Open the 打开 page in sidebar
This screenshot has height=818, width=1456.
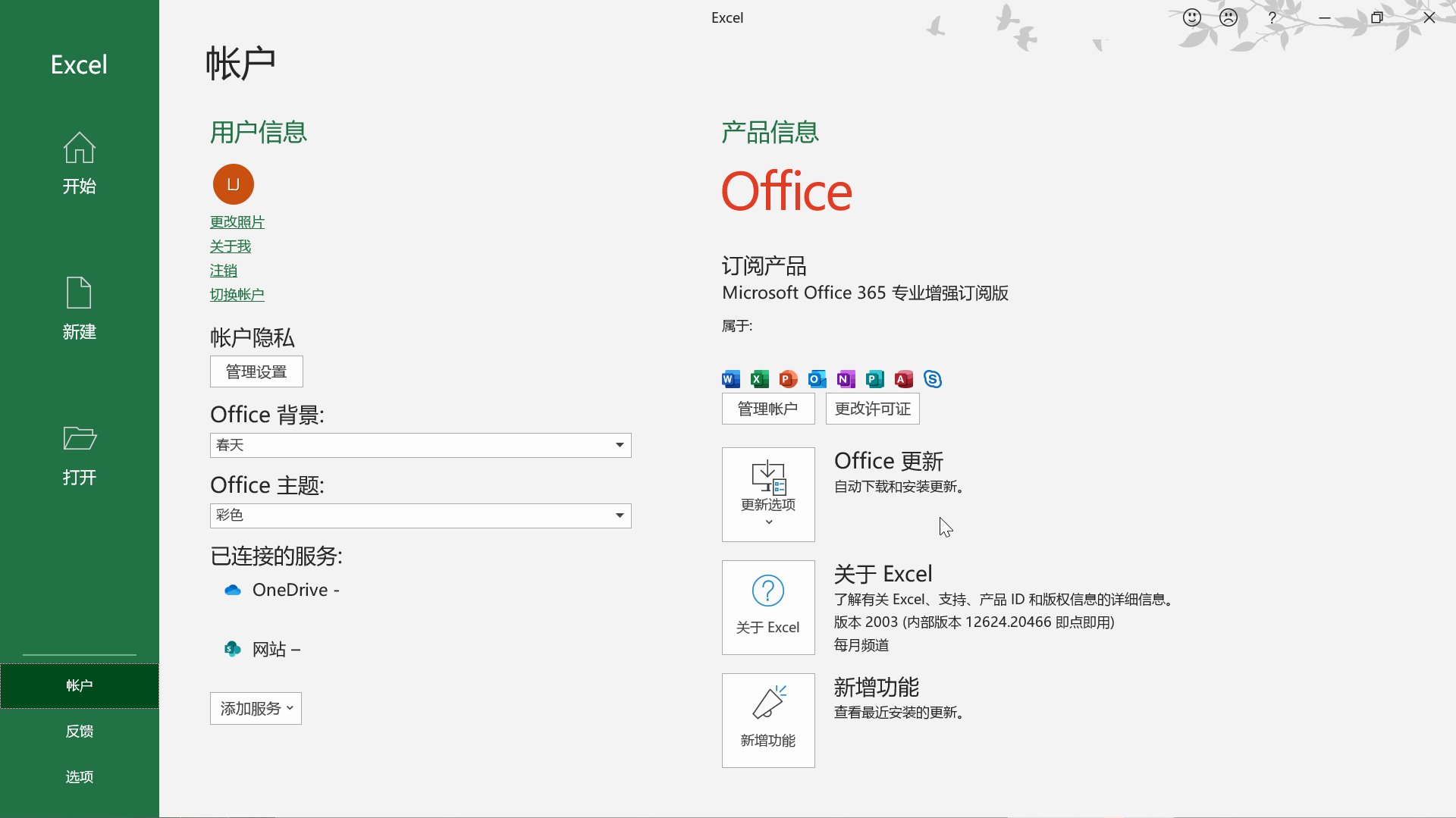[80, 454]
